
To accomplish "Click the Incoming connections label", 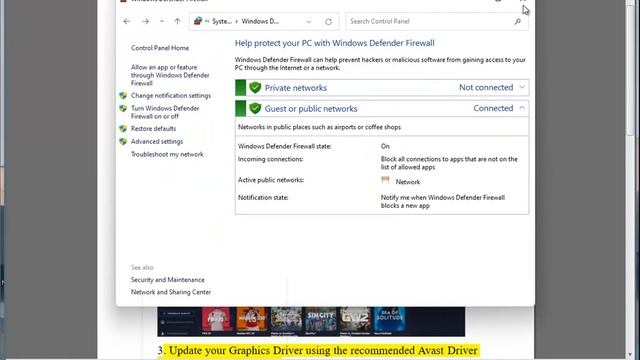I will click(271, 159).
